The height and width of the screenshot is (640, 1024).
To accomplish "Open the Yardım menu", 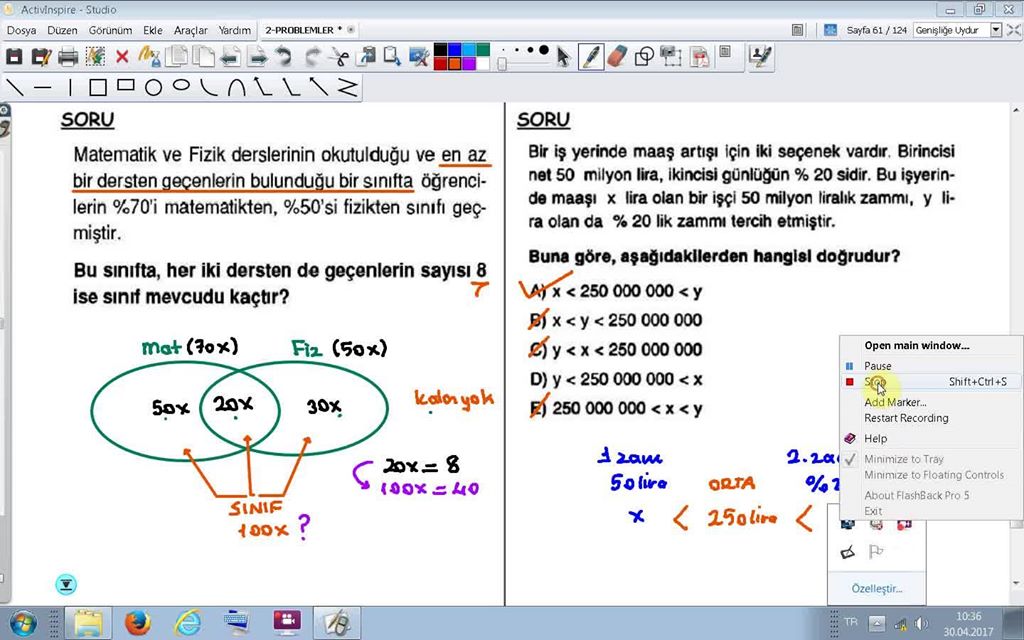I will click(234, 30).
